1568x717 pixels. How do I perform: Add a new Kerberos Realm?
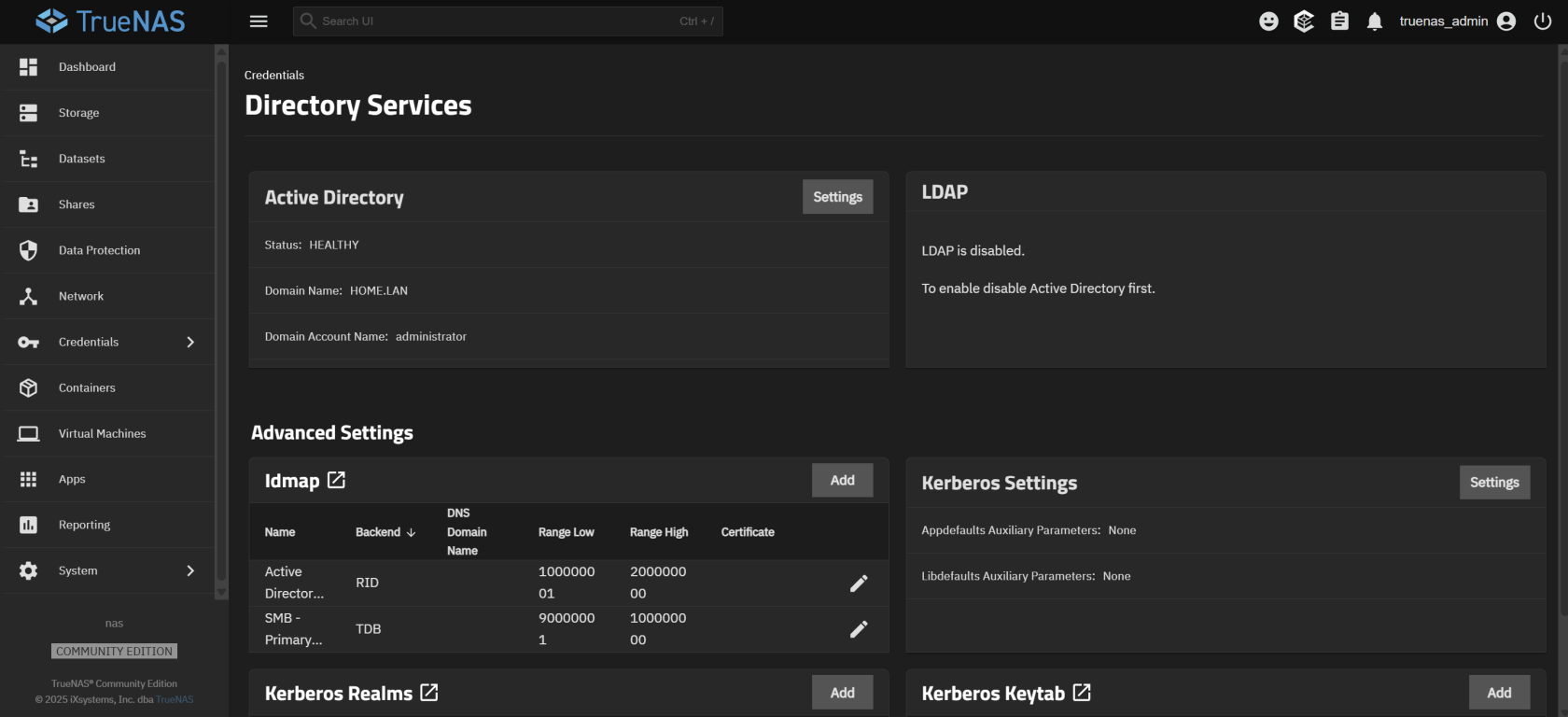[842, 693]
